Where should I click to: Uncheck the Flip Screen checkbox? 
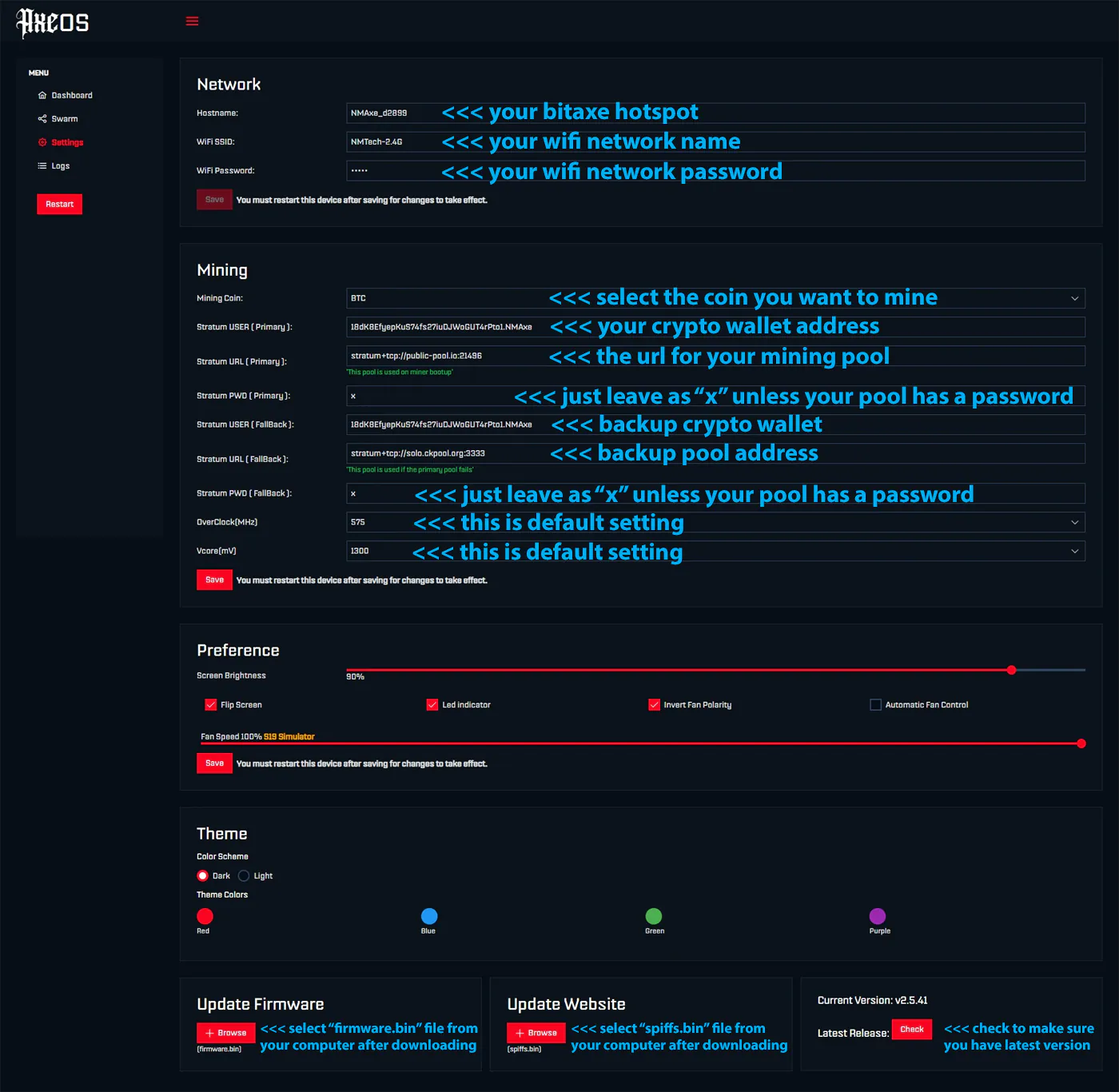click(211, 705)
